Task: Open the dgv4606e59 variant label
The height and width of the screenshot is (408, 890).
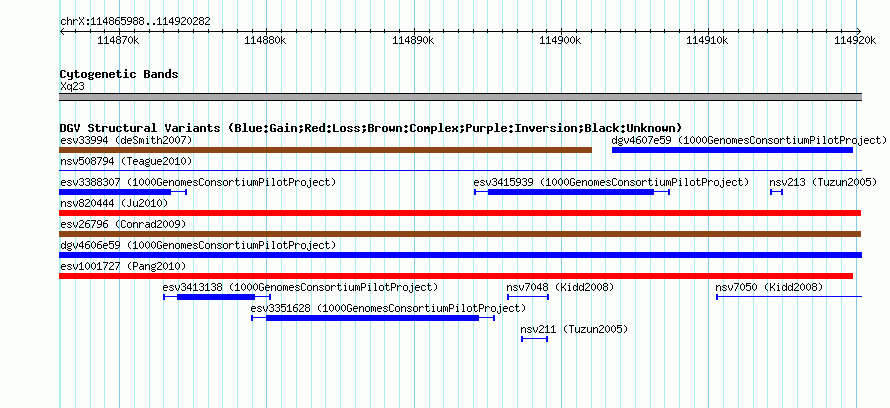Action: click(x=198, y=245)
